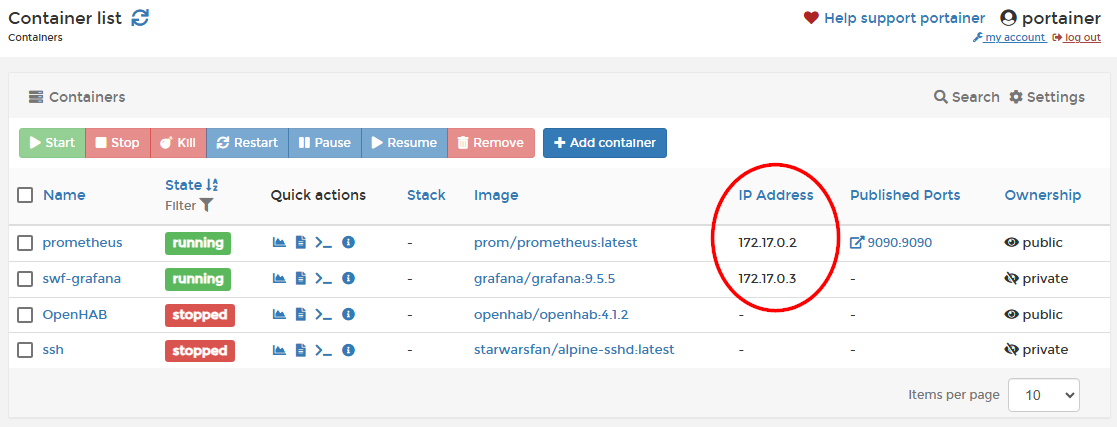Check the ssh container checkbox
1117x427 pixels.
[25, 350]
